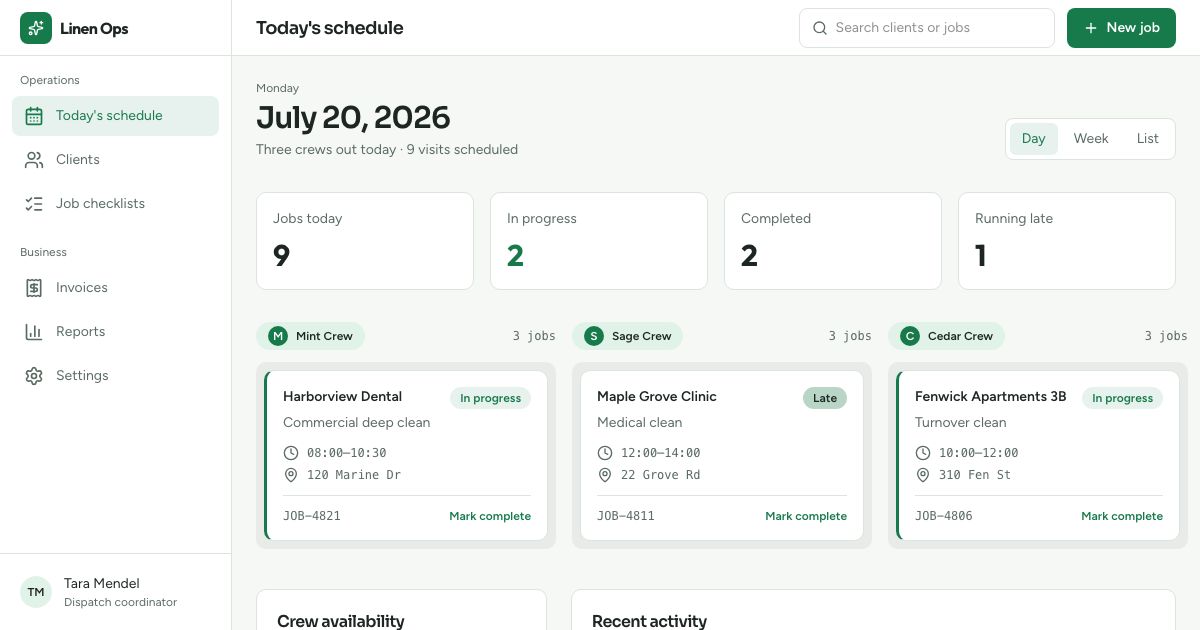
Task: Open Settings in the sidebar
Action: (x=115, y=376)
